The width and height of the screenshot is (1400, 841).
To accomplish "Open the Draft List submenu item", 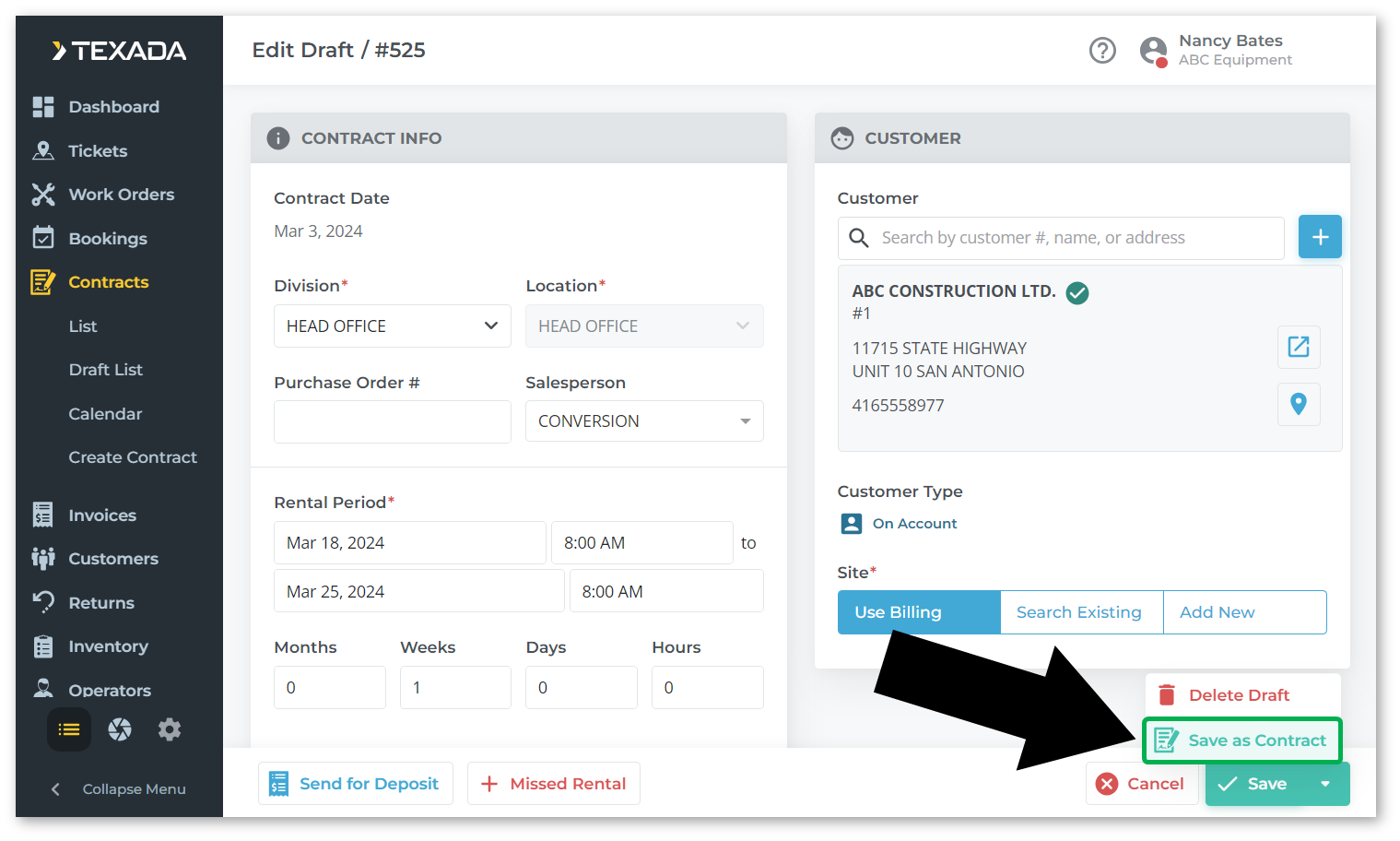I will [x=106, y=370].
